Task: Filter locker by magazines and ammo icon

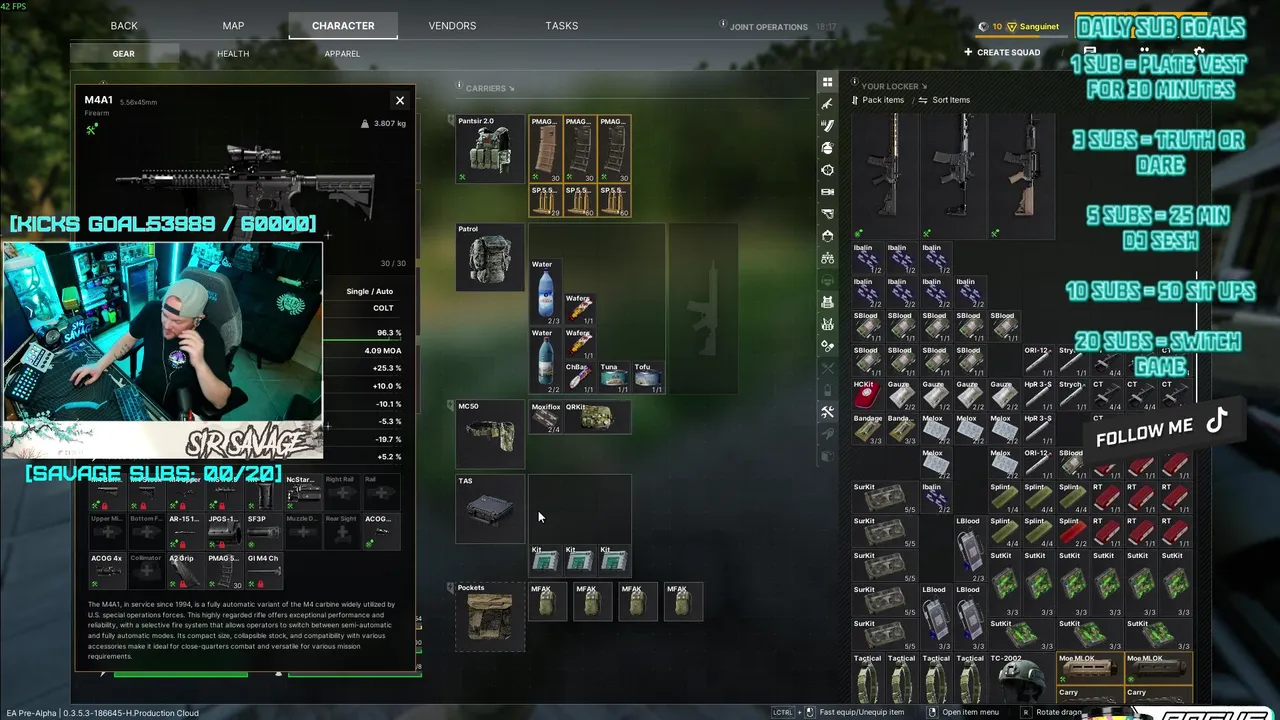Action: point(827,126)
